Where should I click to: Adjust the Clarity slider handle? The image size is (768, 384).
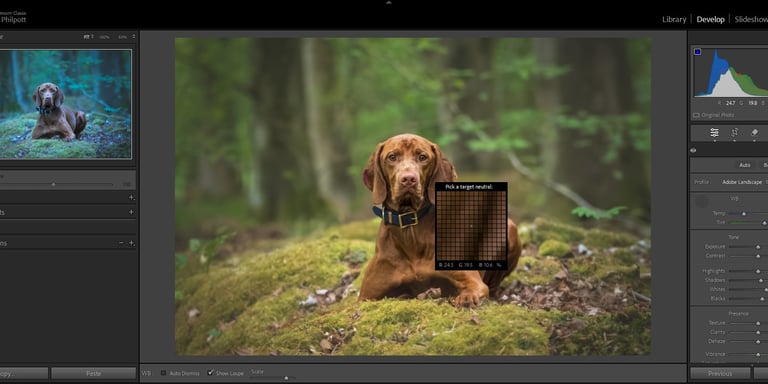click(758, 333)
